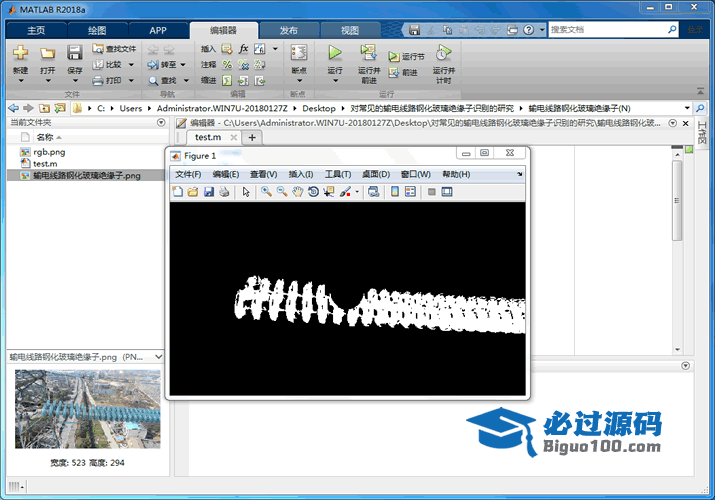Click the 运行节 (Run Section) button
Image resolution: width=715 pixels, height=500 pixels.
pos(406,57)
